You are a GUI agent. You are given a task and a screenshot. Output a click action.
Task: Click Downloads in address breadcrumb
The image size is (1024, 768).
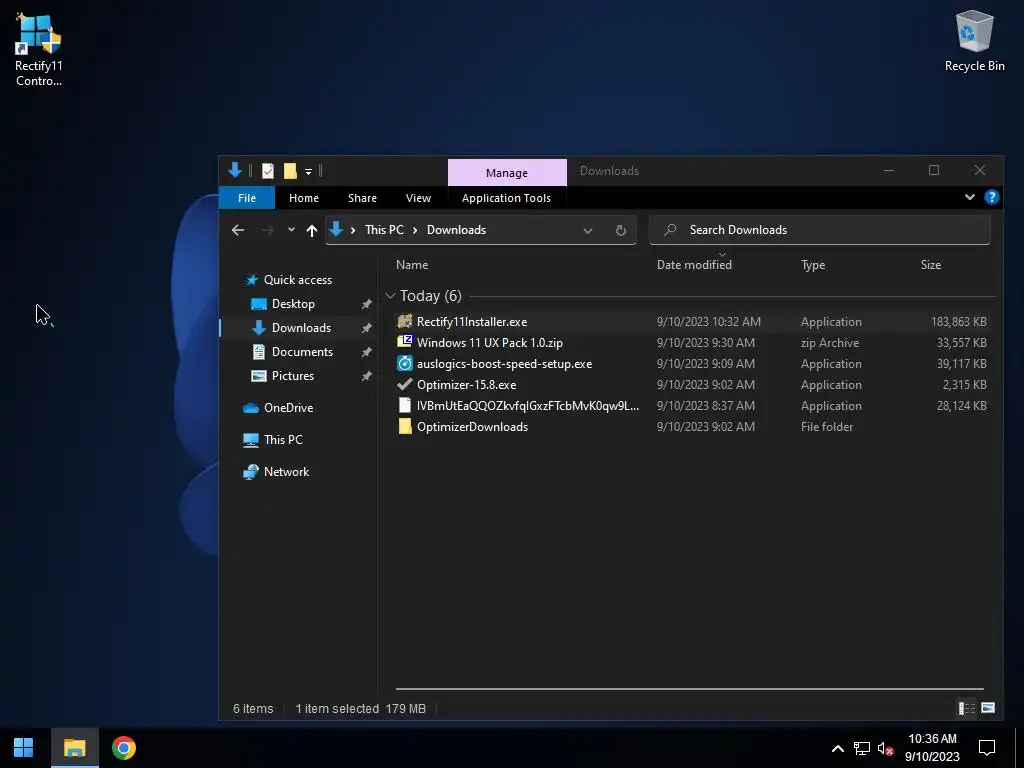456,230
